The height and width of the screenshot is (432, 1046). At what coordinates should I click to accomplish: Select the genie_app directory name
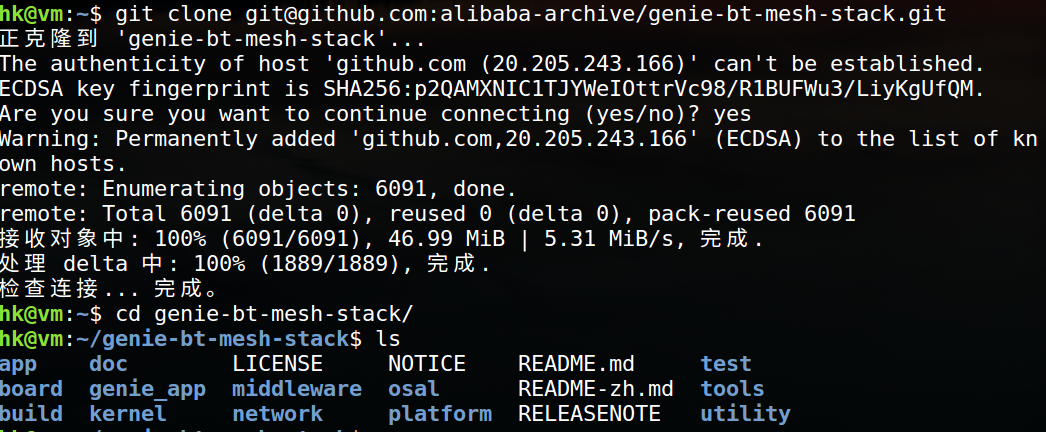(147, 389)
